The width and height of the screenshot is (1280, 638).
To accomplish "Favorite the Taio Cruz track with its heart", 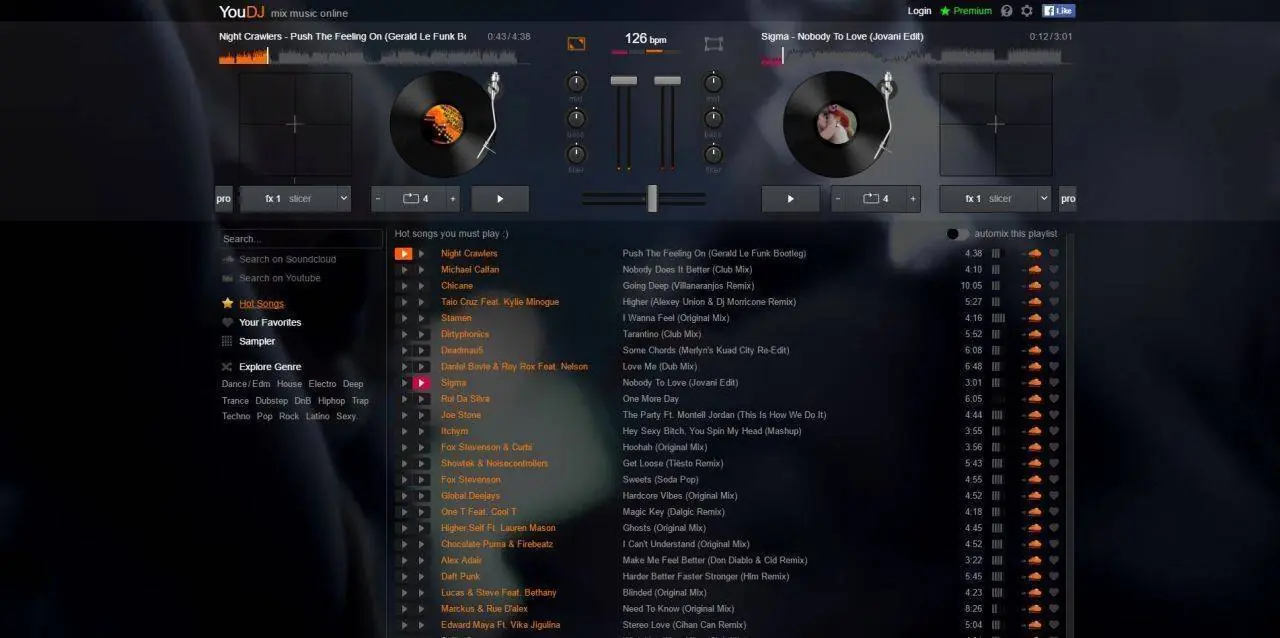I will tap(1054, 302).
